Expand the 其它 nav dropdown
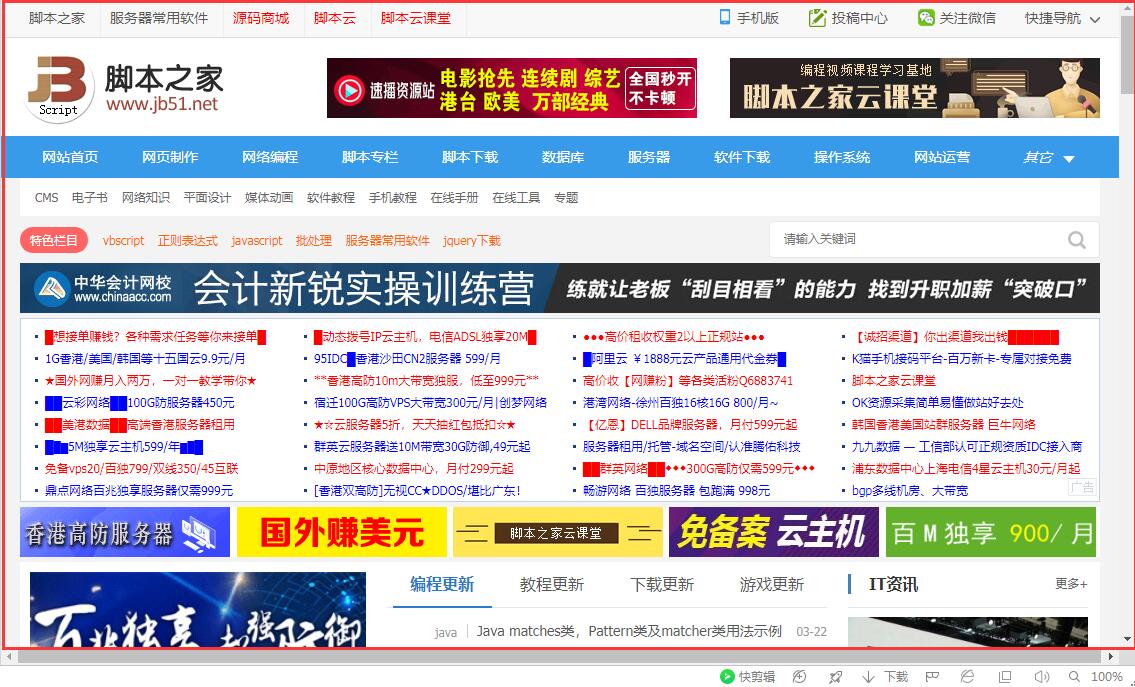The height and width of the screenshot is (687, 1135). click(x=1048, y=157)
